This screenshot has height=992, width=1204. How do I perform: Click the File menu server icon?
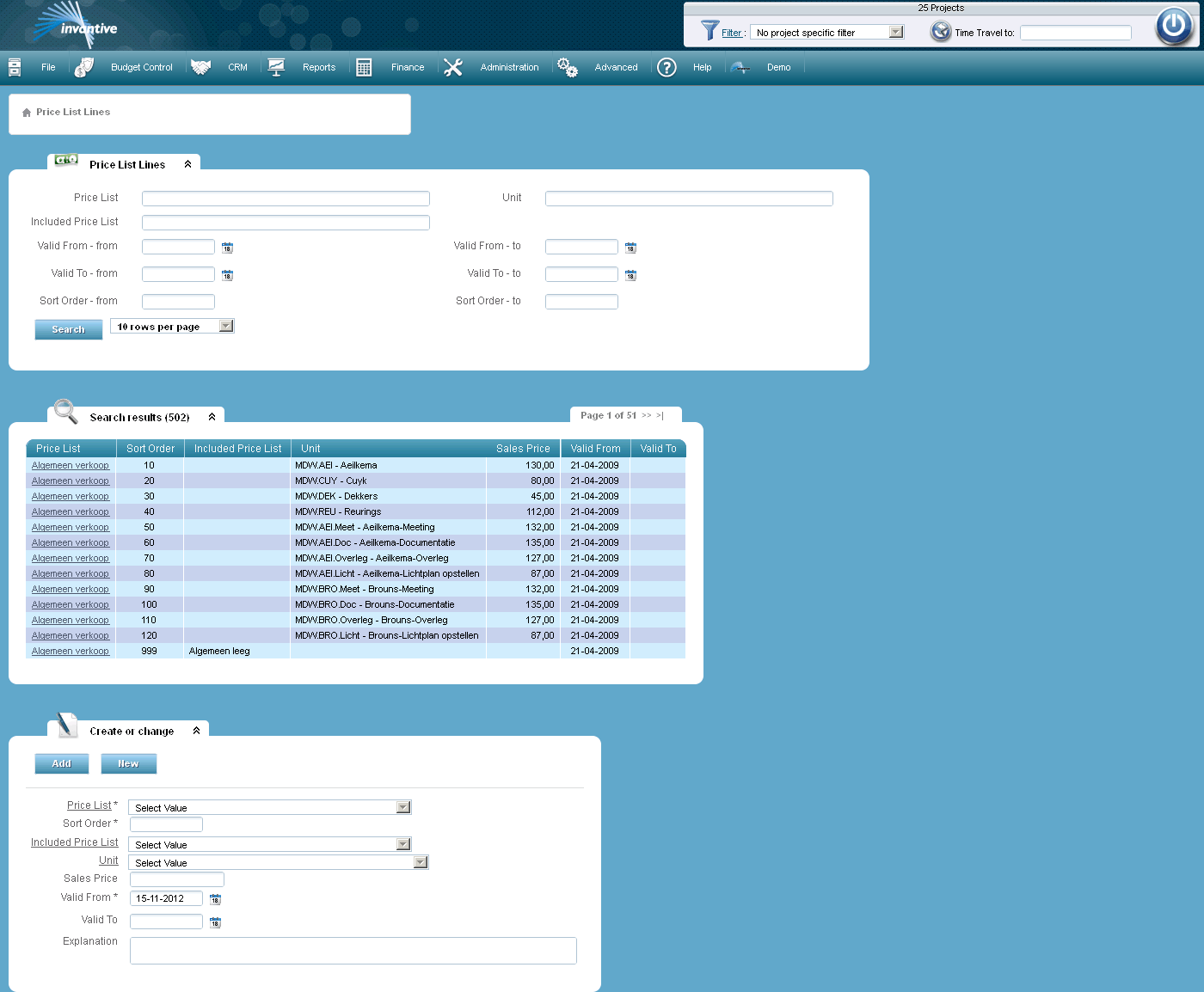tap(15, 67)
